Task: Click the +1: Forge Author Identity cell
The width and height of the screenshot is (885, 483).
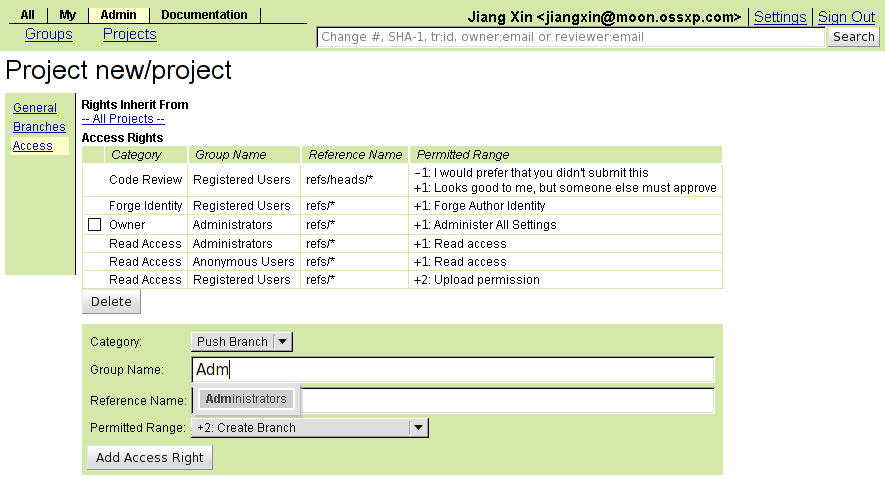Action: (566, 206)
